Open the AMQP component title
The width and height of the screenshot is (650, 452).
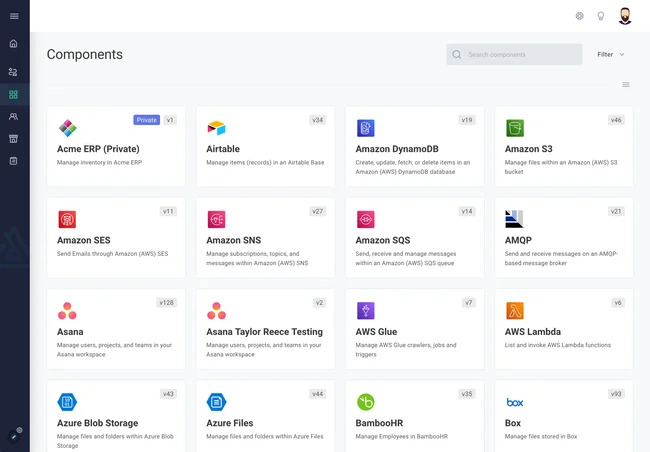(518, 240)
